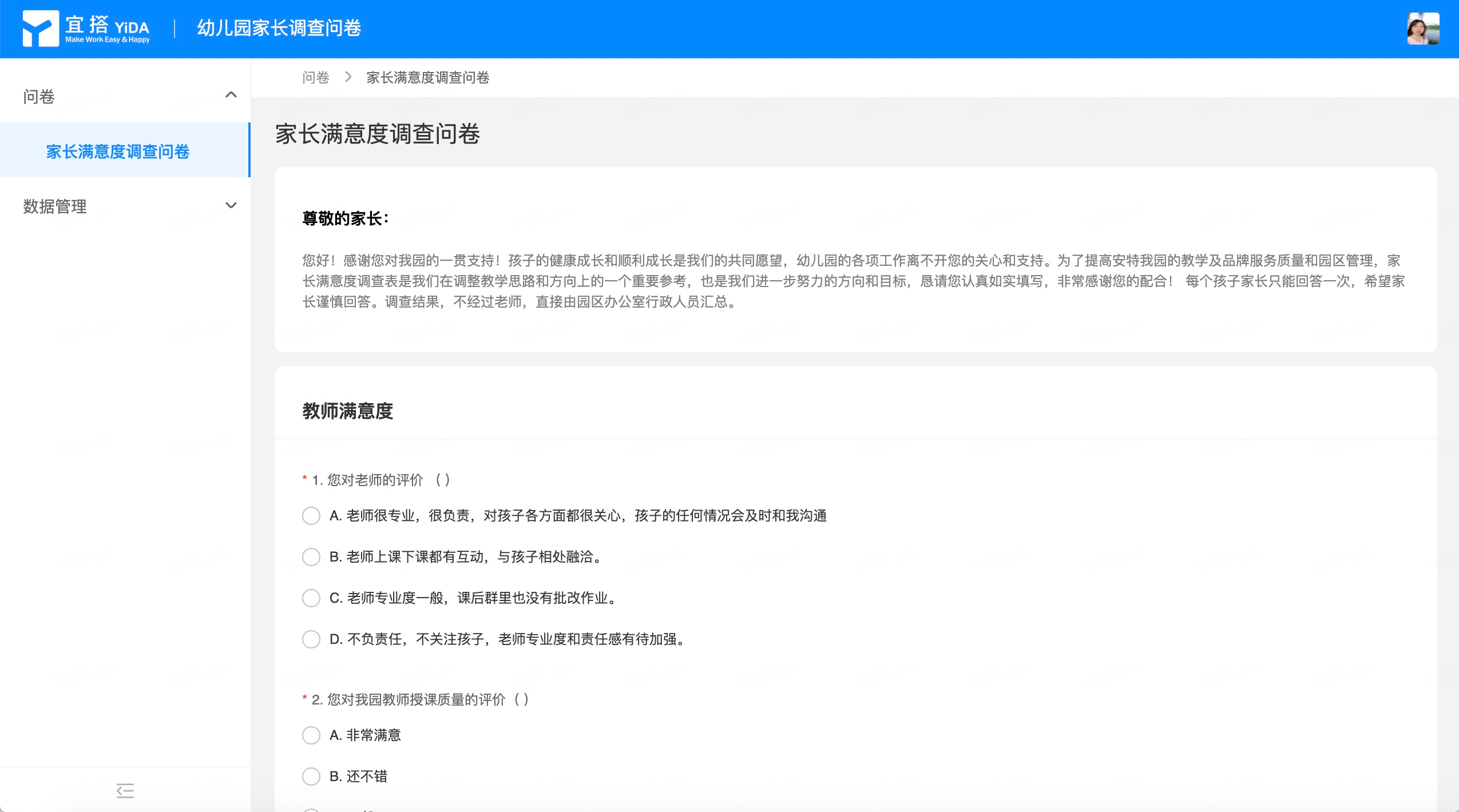Click 家长满意度调查问卷 breadcrumb text
This screenshot has width=1459, height=812.
click(427, 77)
